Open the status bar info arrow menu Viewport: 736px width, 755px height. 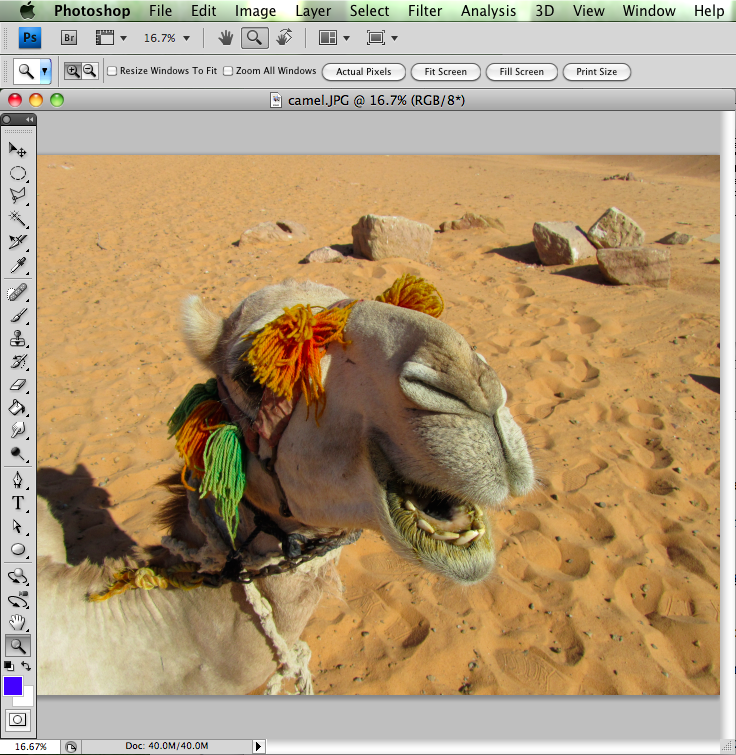258,746
